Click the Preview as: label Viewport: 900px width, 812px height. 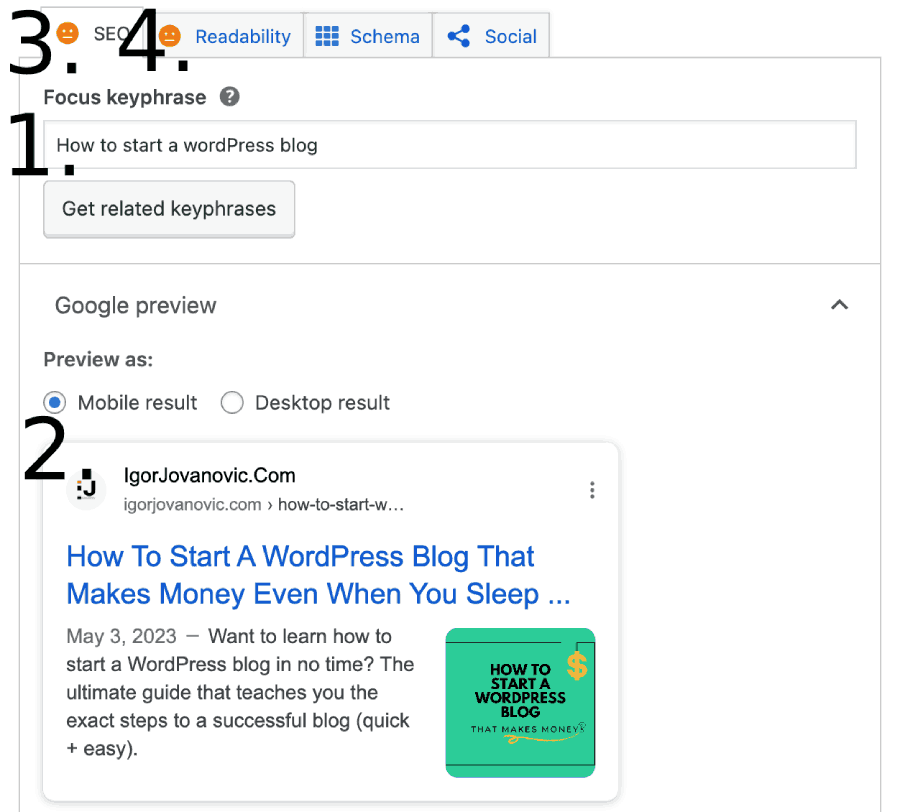pos(98,359)
